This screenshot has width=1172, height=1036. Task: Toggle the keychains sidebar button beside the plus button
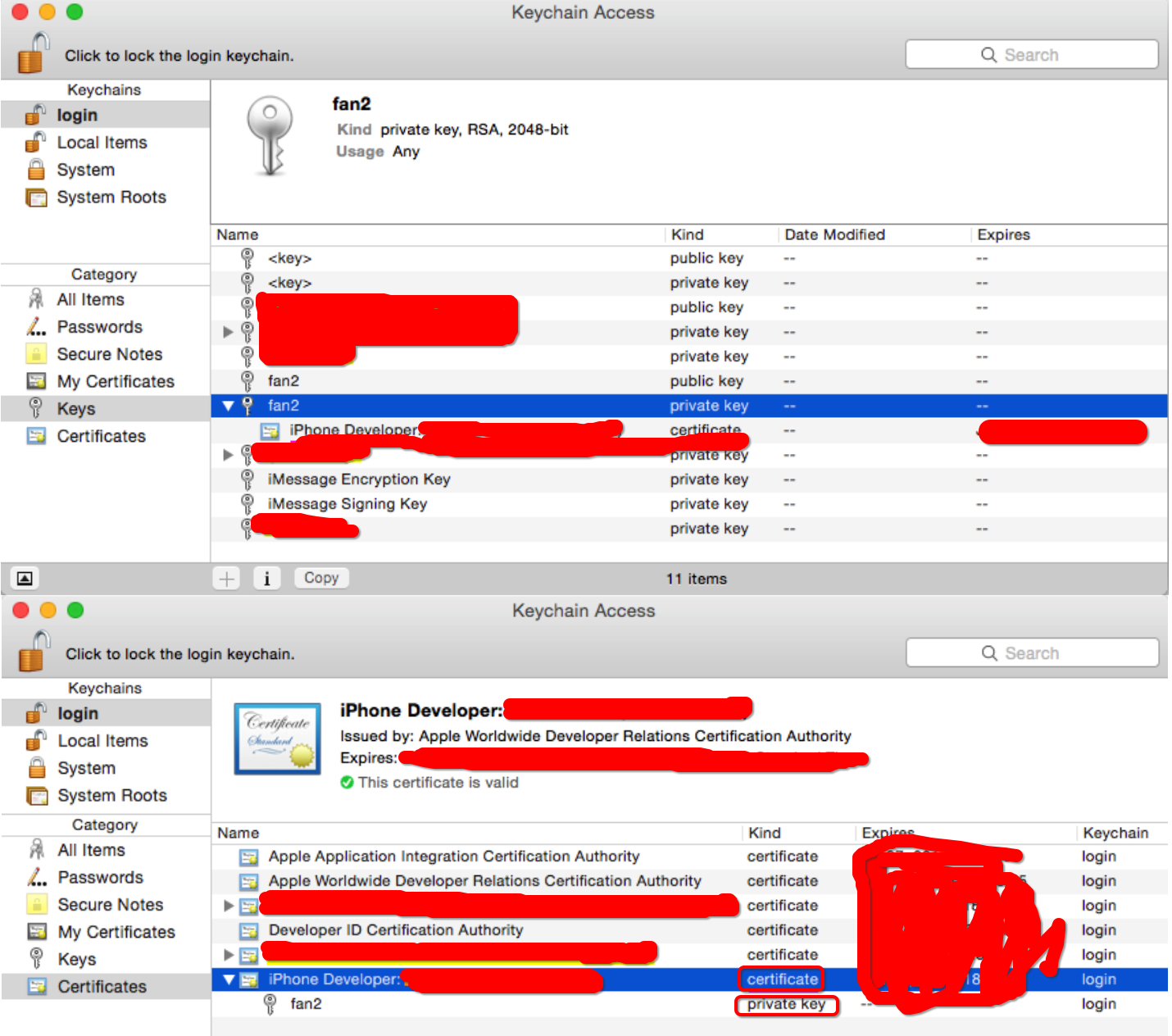25,578
